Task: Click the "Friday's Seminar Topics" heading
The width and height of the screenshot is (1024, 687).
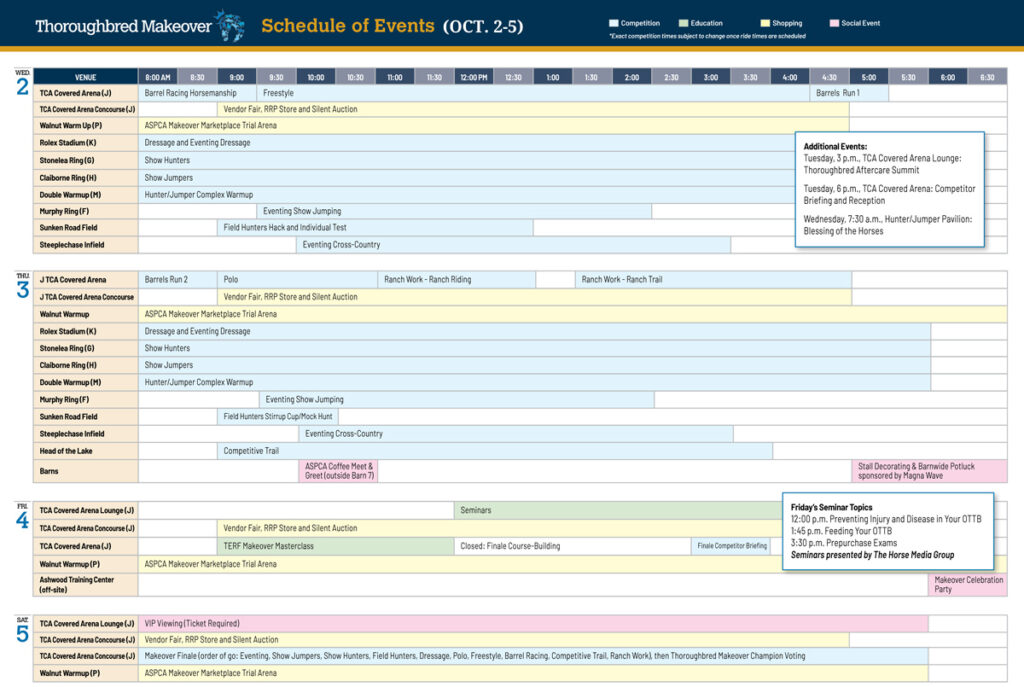Action: [x=831, y=507]
